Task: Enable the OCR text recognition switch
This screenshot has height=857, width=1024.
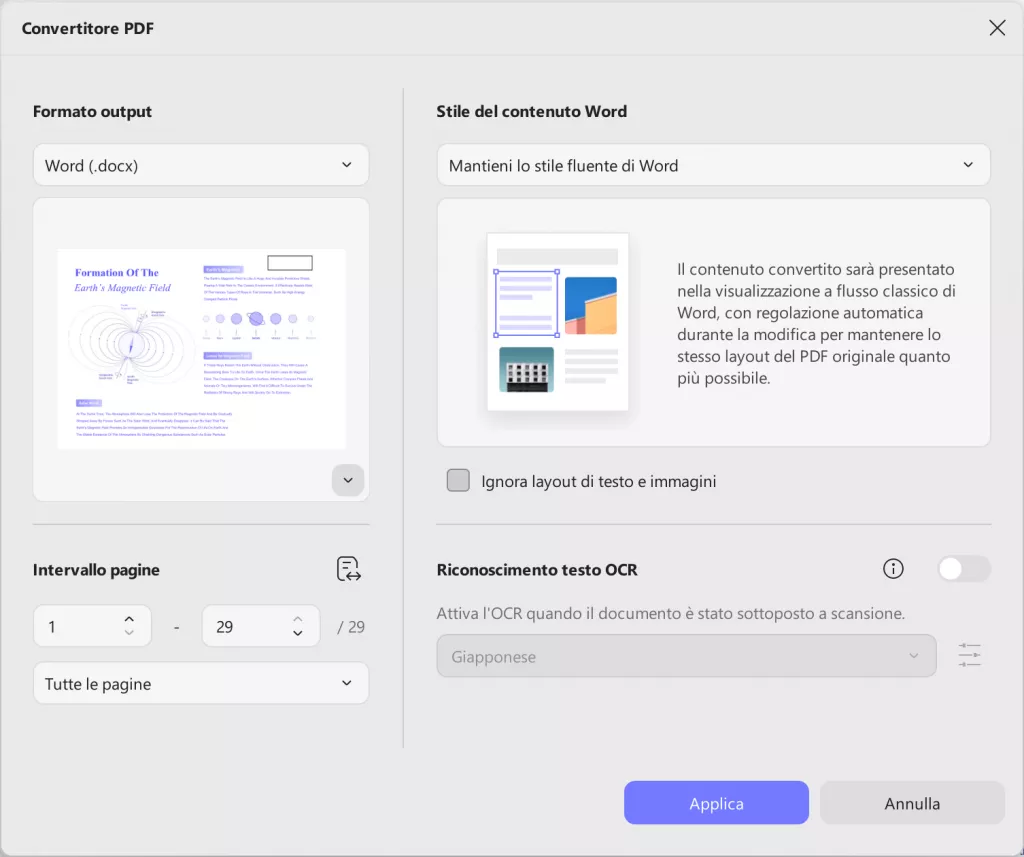Action: [x=963, y=569]
